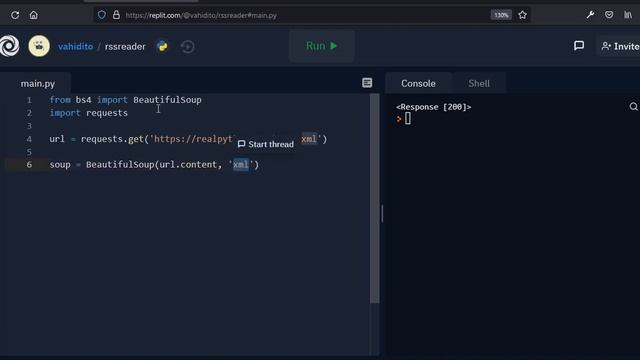
Task: Open the browser library icon
Action: tap(628, 15)
